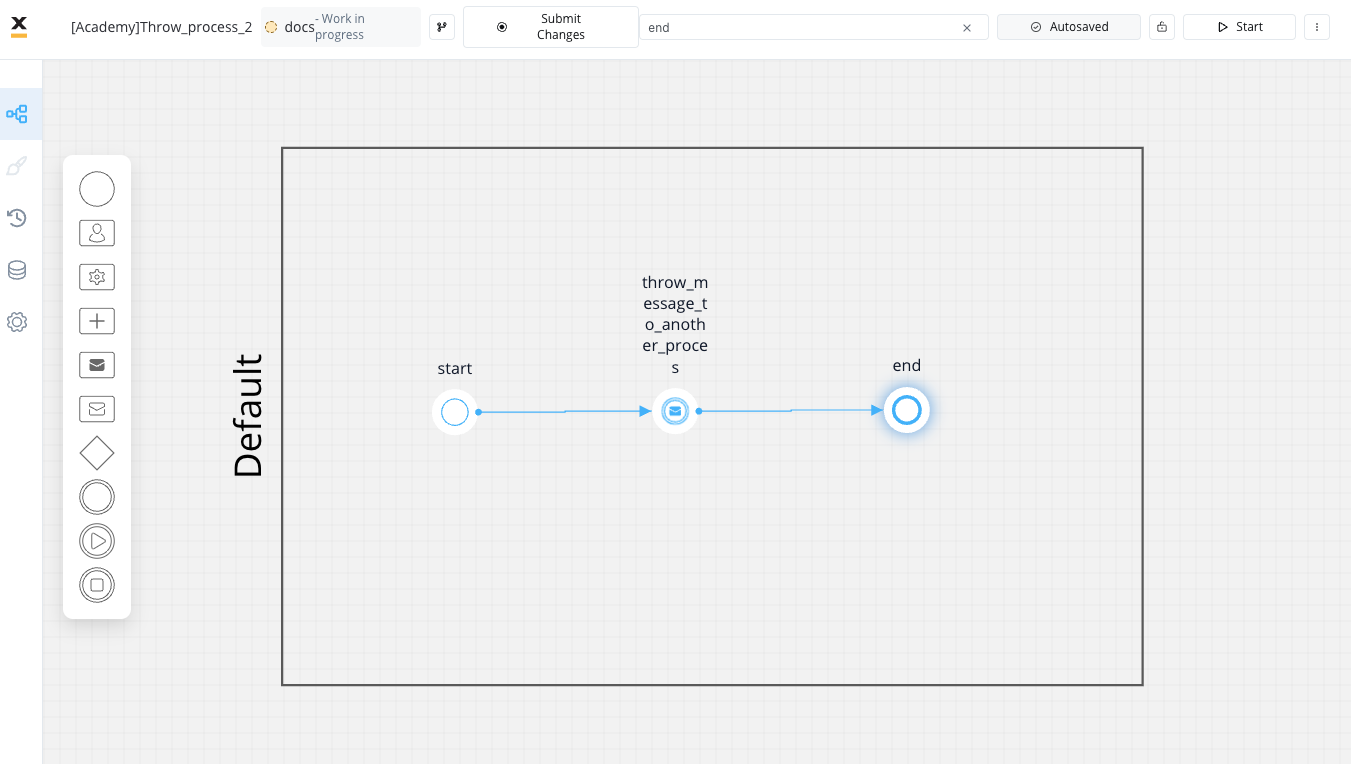Click the Start process button
Screen dimensions: 1351x764
[x=1239, y=27]
